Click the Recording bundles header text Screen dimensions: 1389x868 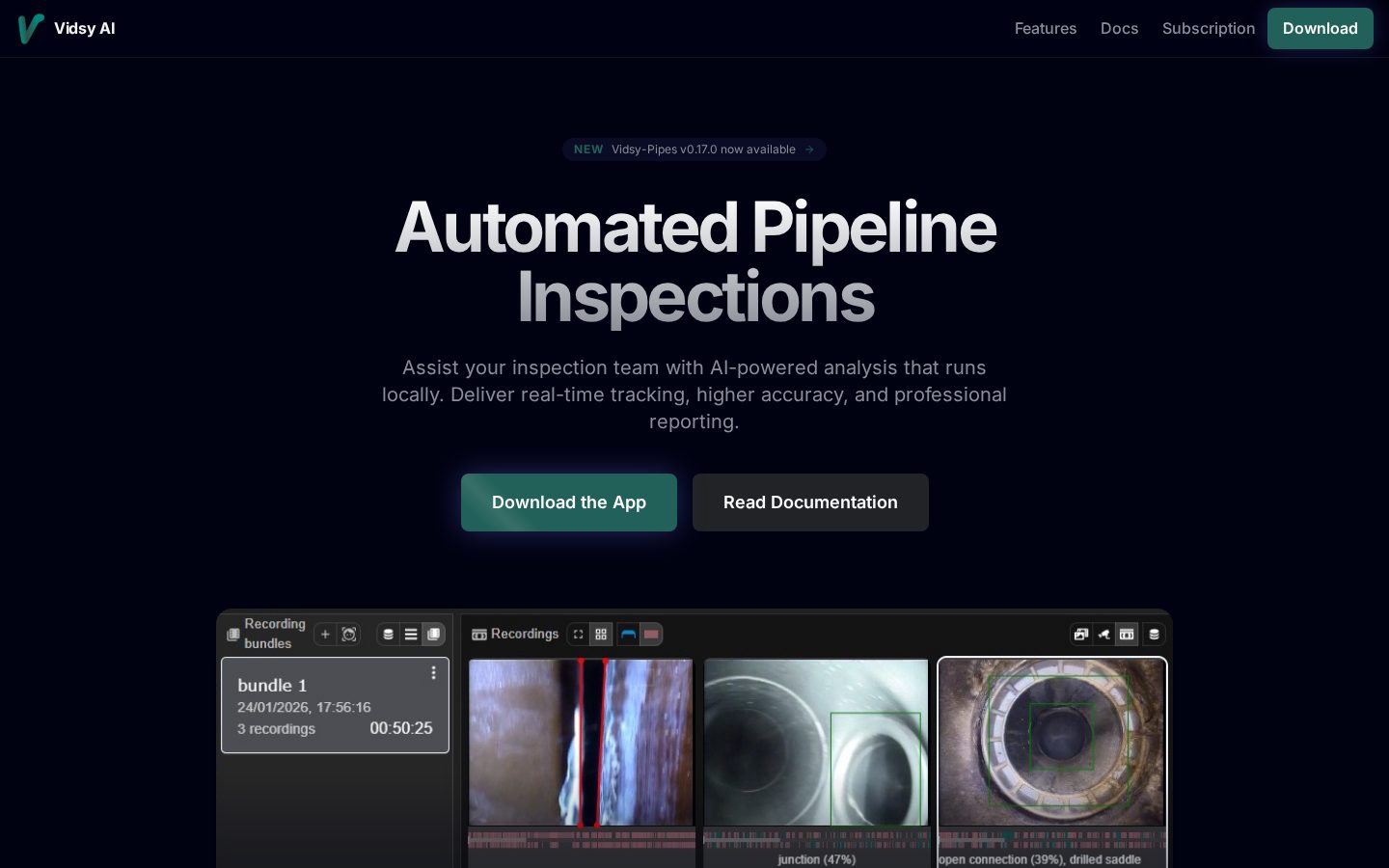click(x=275, y=634)
